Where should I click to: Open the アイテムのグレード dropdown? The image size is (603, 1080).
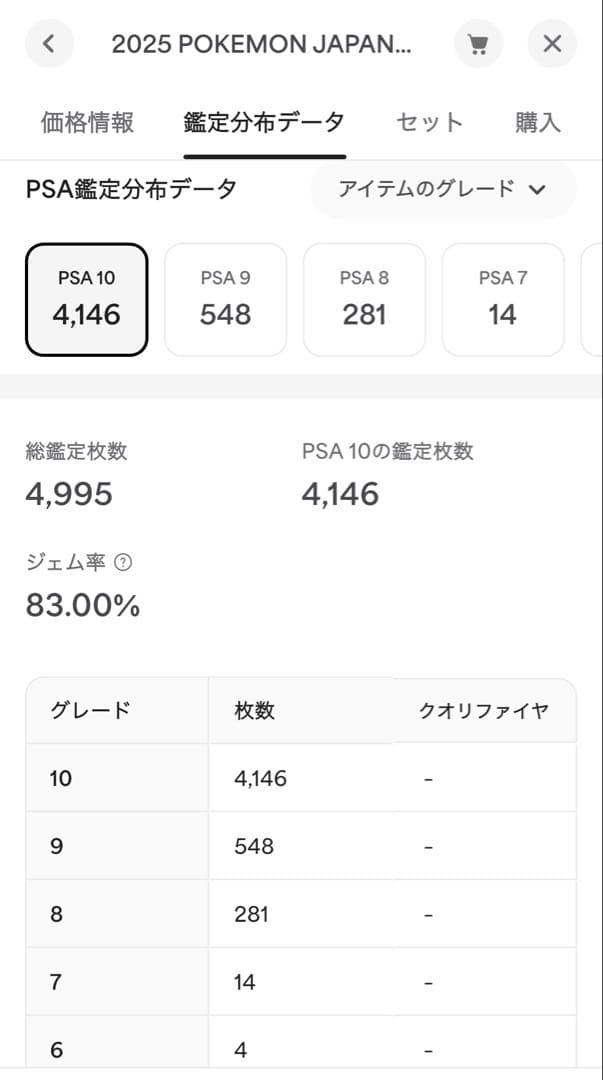pos(443,189)
